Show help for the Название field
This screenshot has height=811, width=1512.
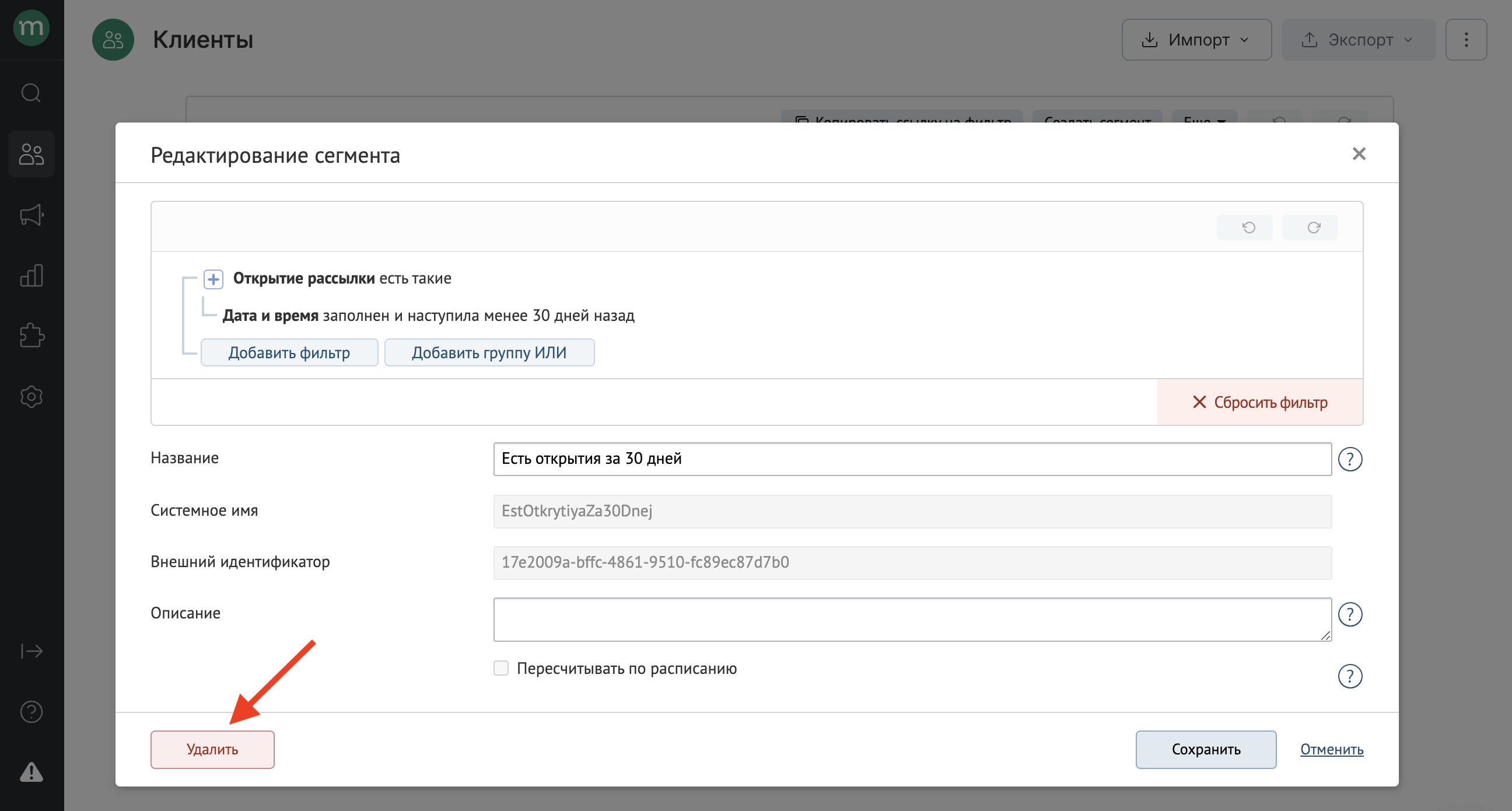[x=1350, y=459]
